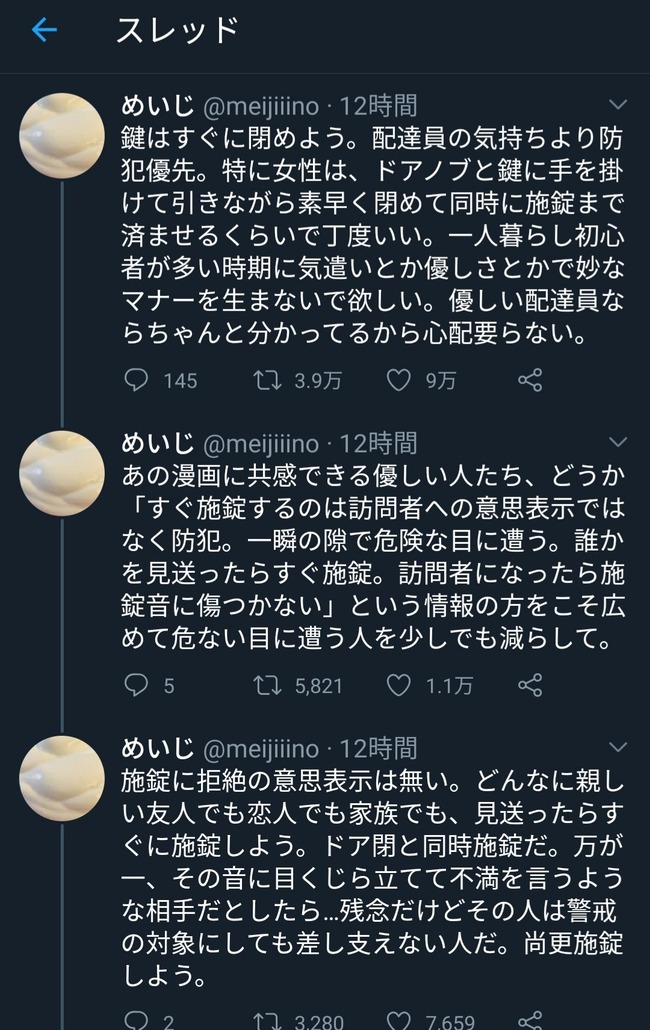Tap the めいじ name on first tweet

coord(157,105)
